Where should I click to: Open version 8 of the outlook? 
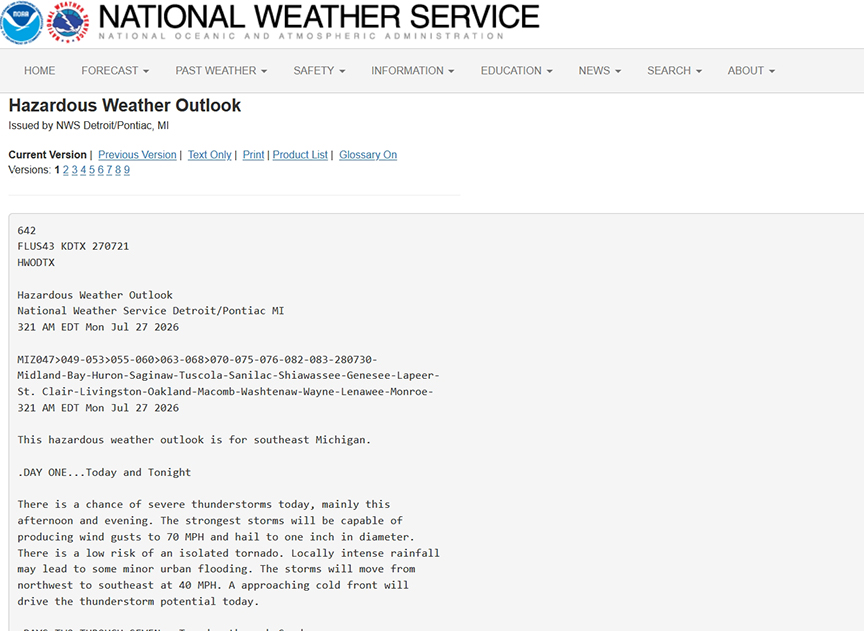(x=118, y=170)
